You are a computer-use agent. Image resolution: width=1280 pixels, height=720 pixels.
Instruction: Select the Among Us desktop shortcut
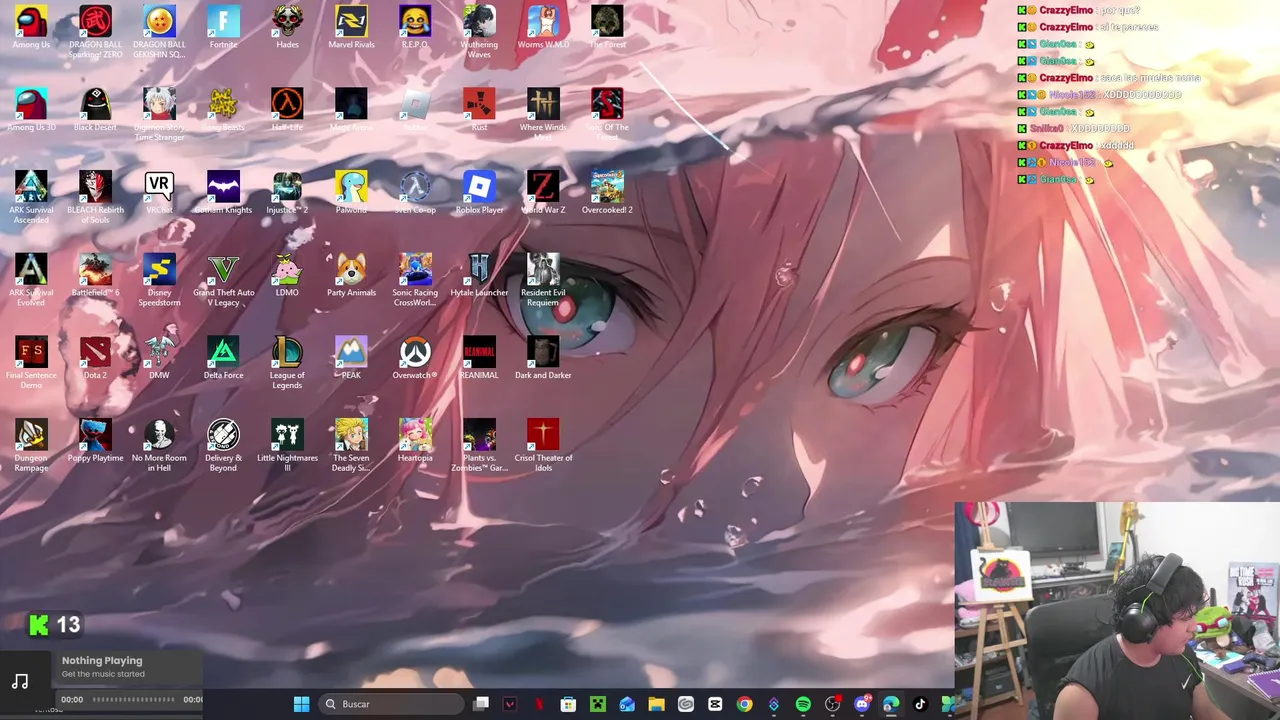click(x=31, y=28)
